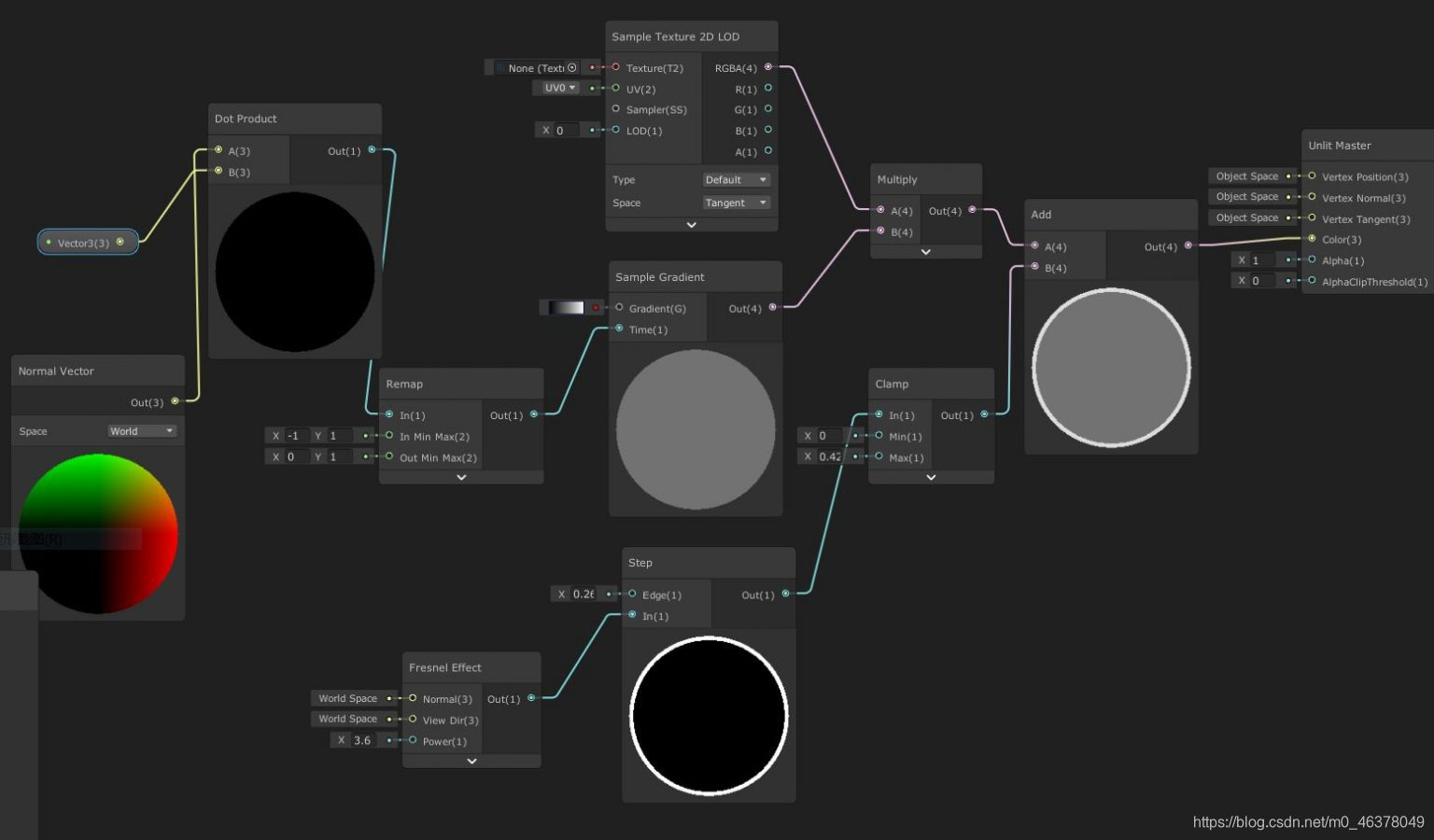
Task: Click the Power(1) value field showing 3.6
Action: [x=361, y=739]
